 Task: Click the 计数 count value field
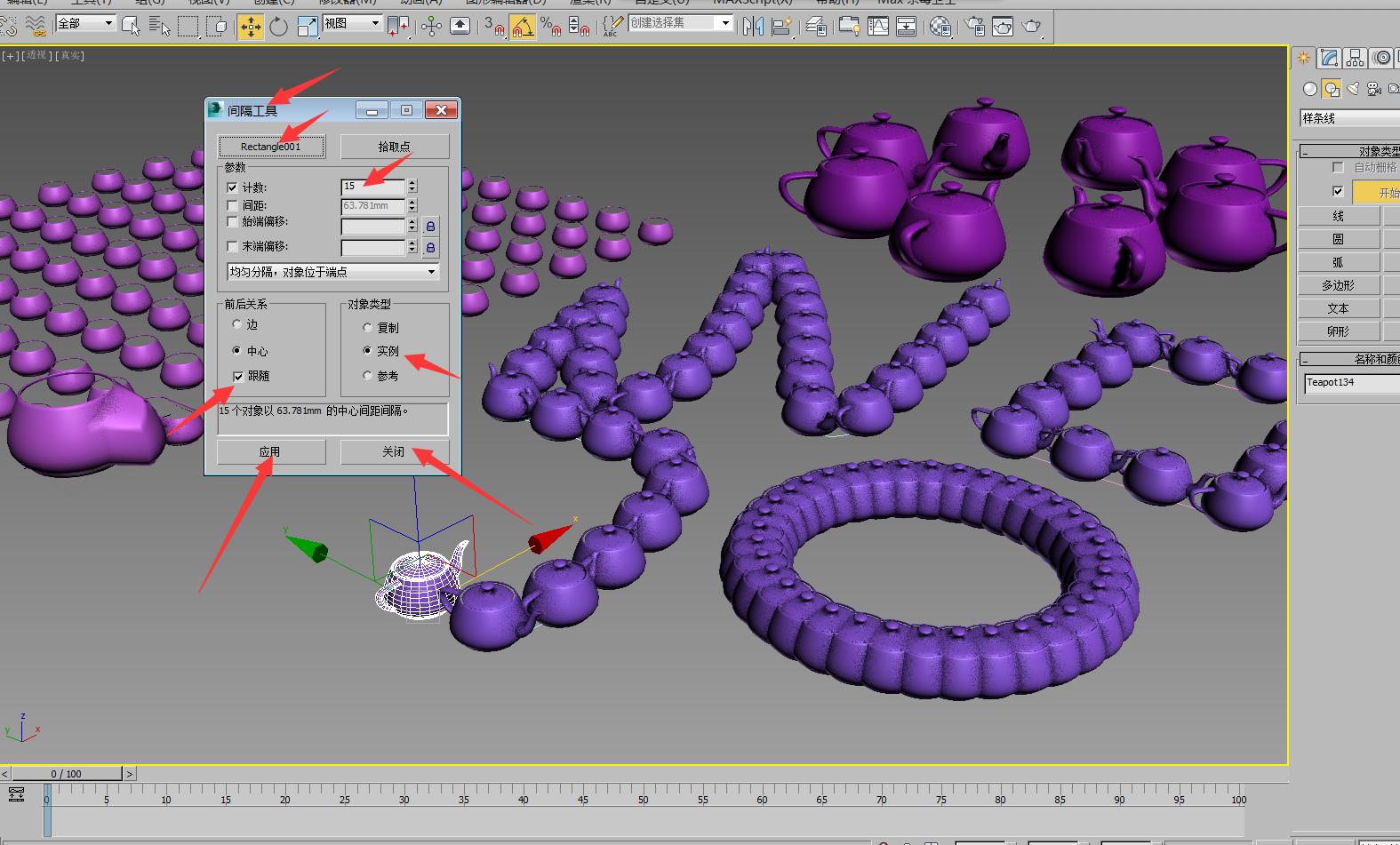tap(373, 187)
